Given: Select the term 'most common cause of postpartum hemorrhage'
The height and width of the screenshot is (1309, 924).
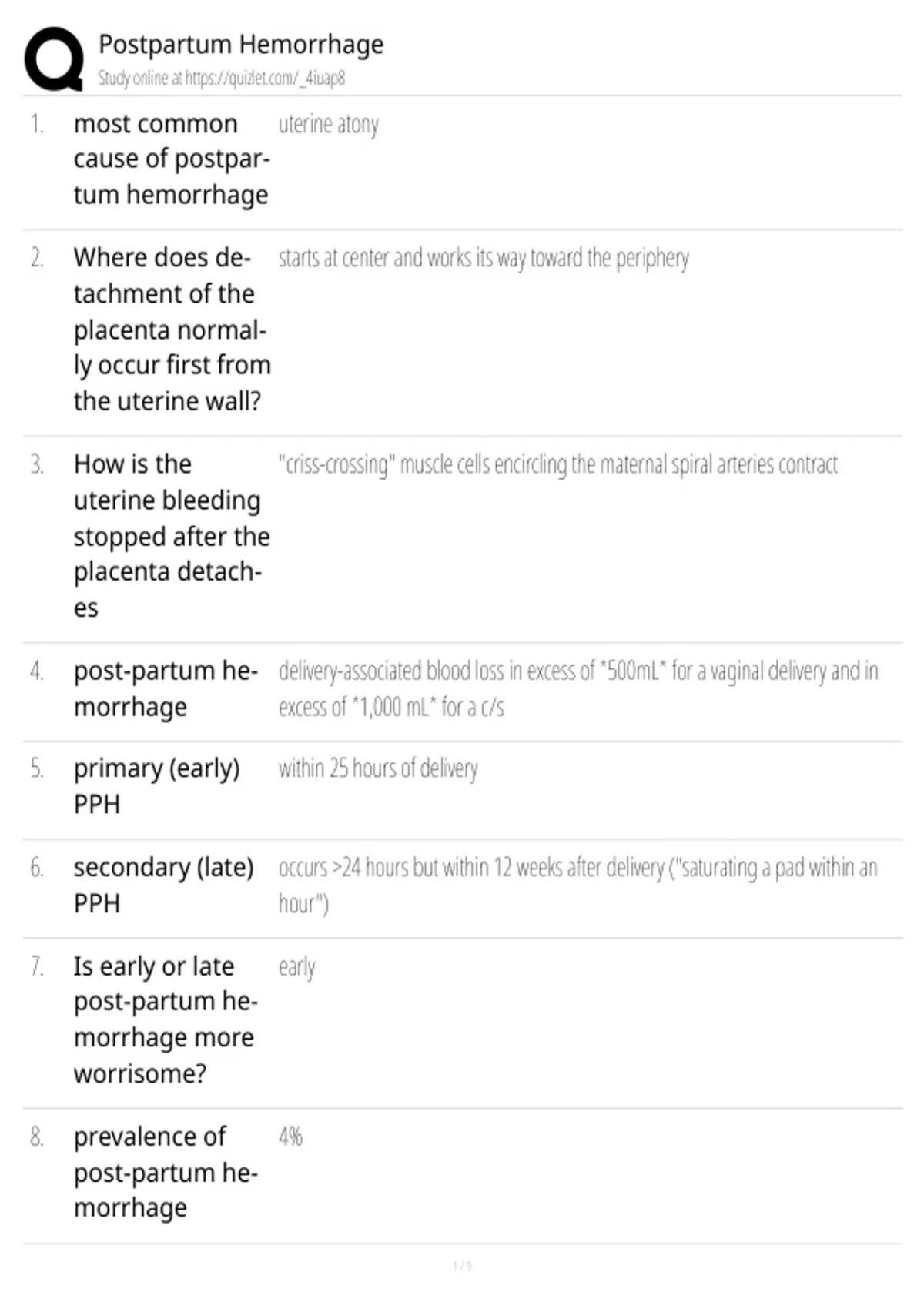Looking at the screenshot, I should point(171,159).
